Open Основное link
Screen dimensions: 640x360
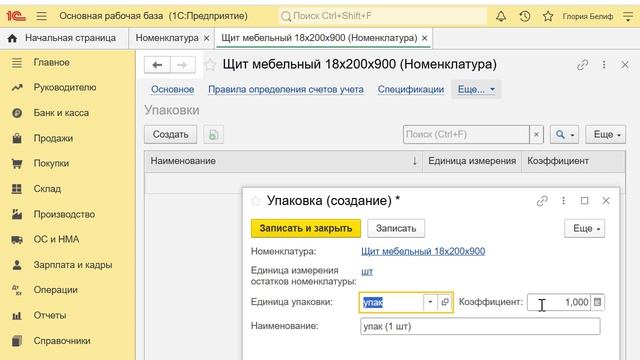coord(173,89)
